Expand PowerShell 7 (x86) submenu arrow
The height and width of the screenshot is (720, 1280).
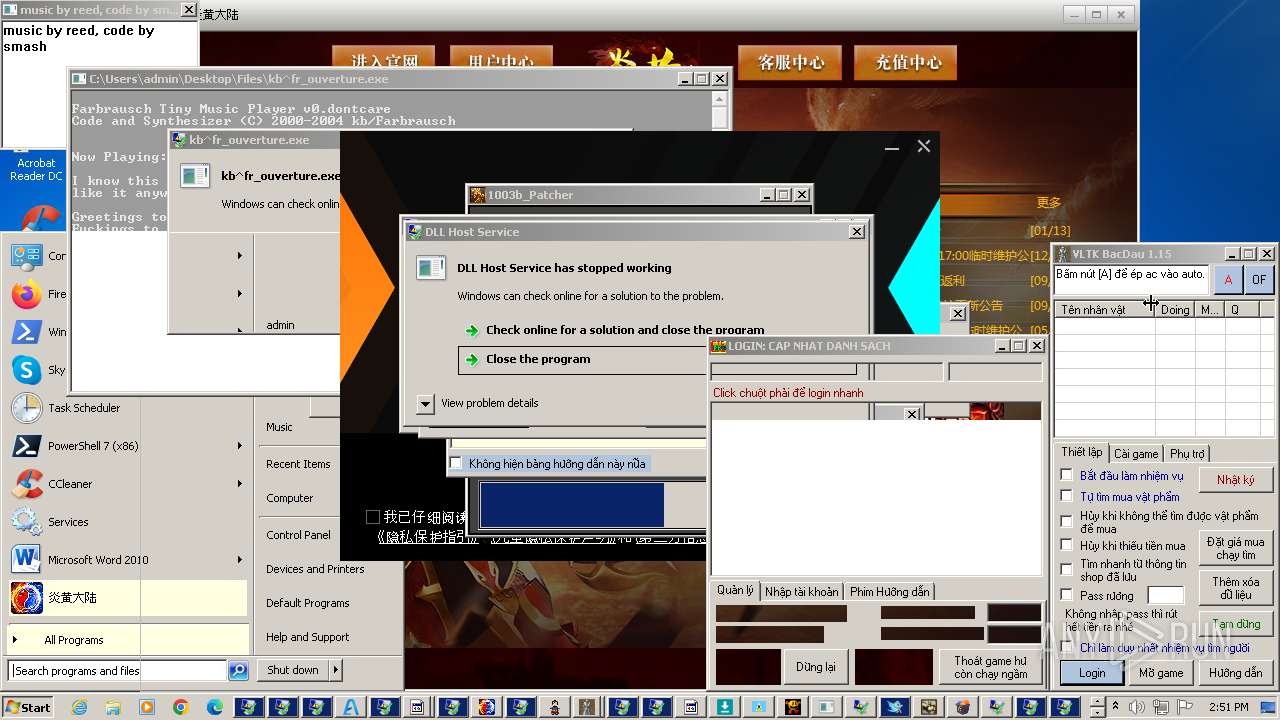coord(240,446)
